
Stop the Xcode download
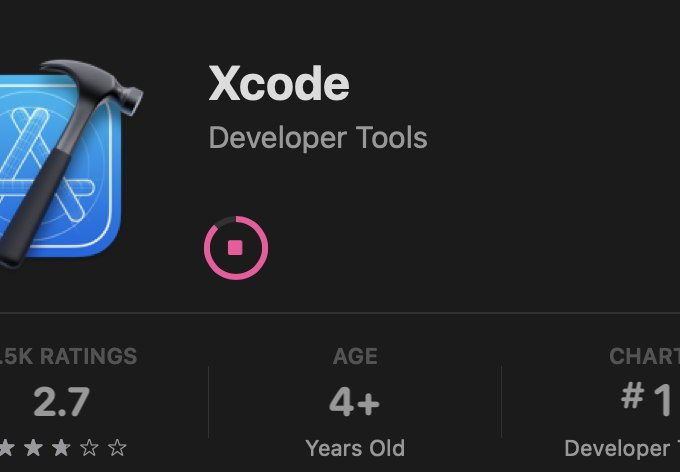click(x=236, y=247)
